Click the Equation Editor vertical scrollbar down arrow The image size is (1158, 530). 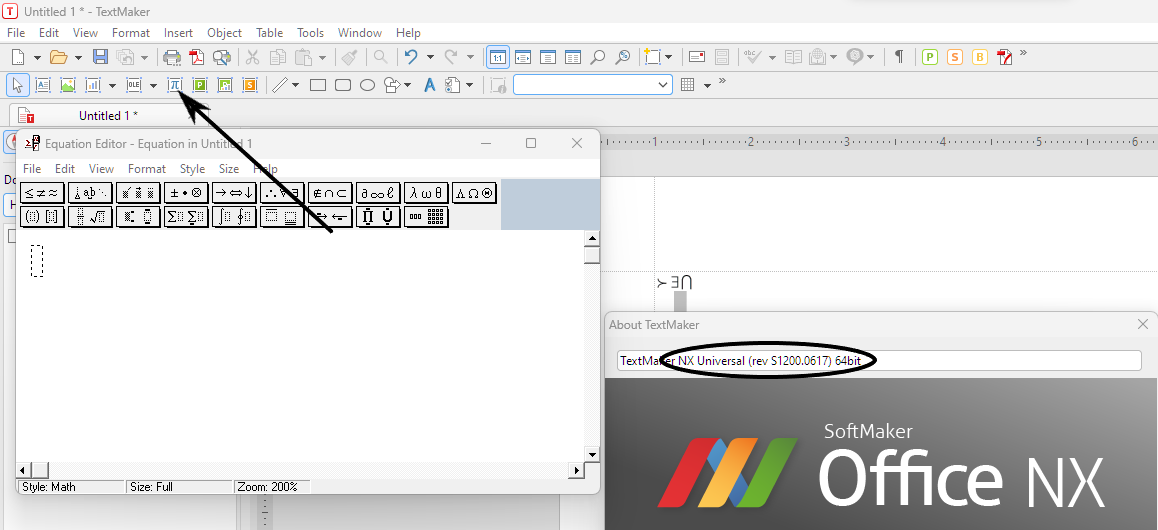[x=592, y=453]
